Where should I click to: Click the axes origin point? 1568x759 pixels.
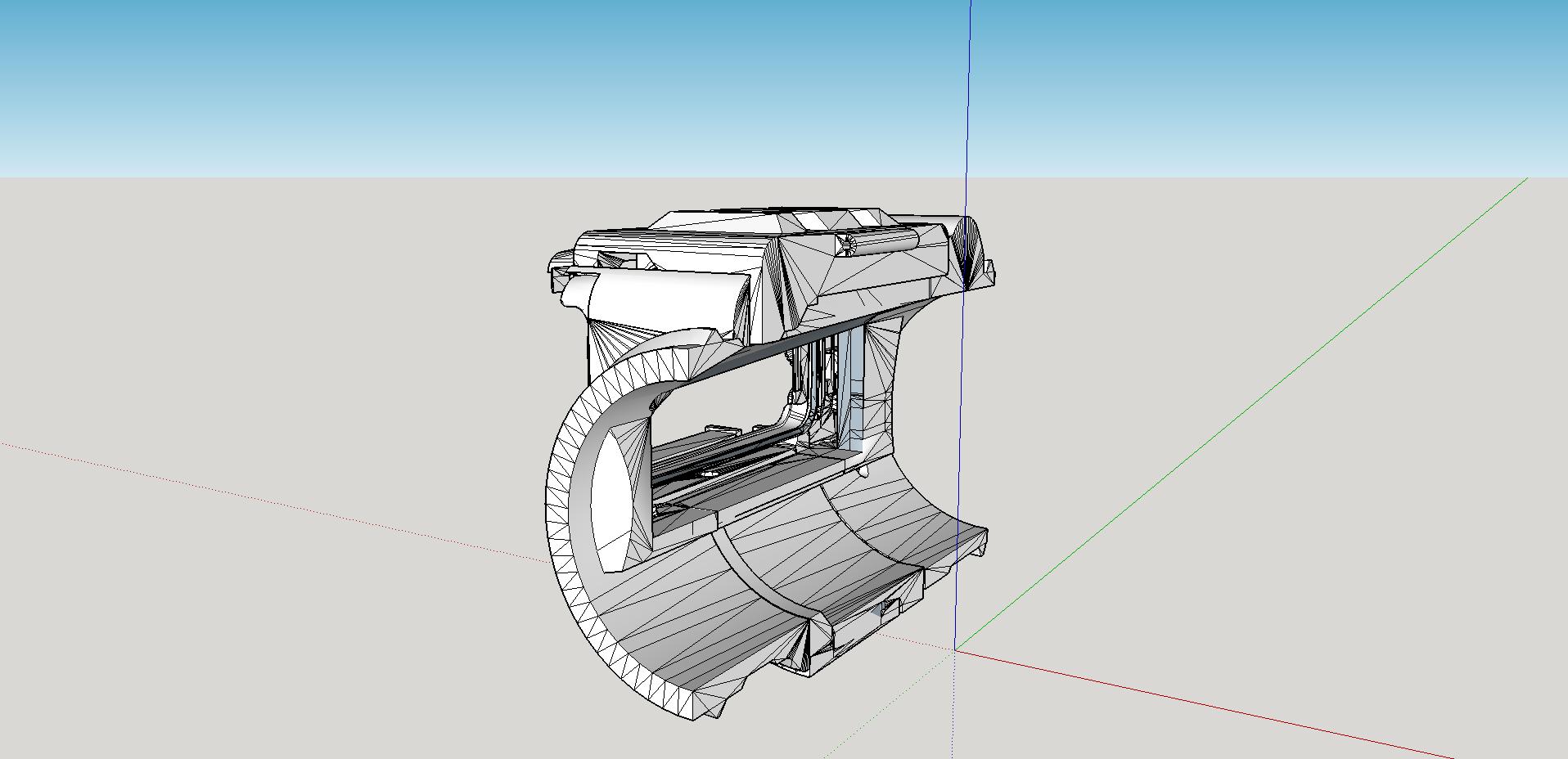point(955,650)
